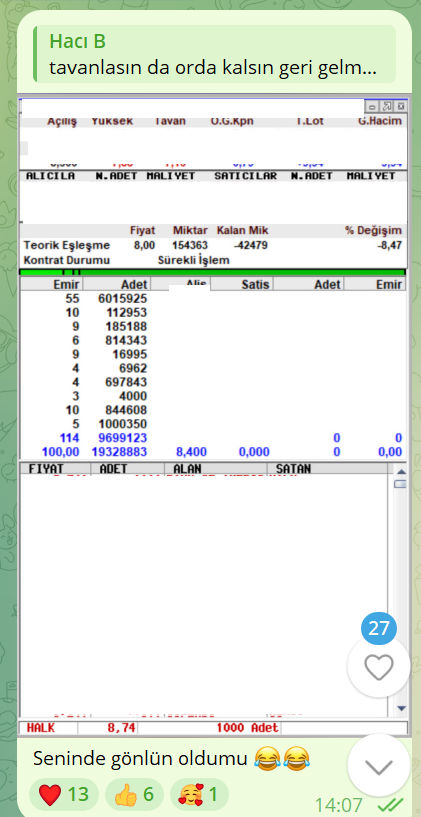
Task: Tap the scroll-to-bottom chevron button
Action: tap(379, 766)
